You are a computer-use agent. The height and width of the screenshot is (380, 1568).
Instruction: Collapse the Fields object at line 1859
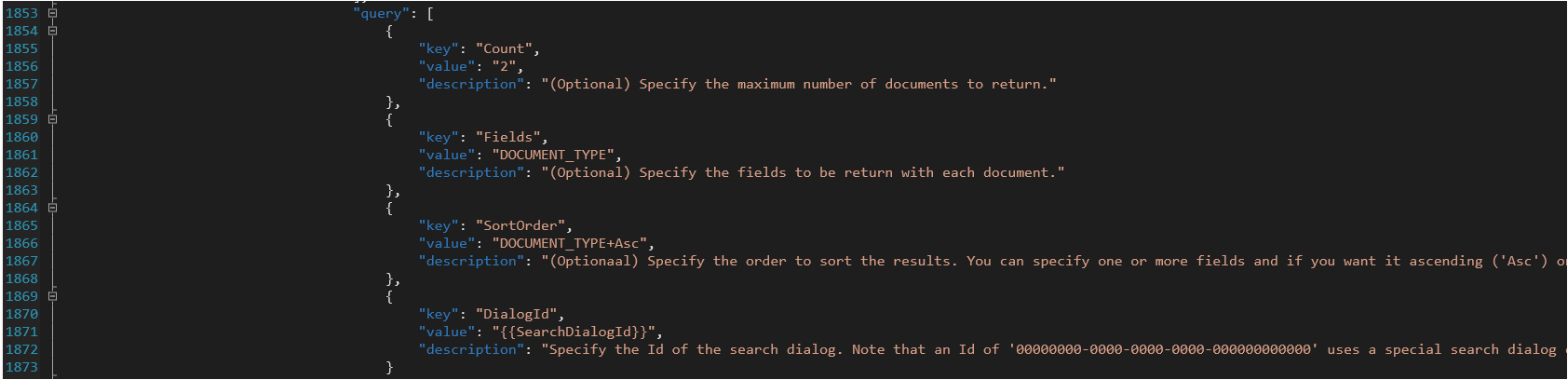coord(53,119)
